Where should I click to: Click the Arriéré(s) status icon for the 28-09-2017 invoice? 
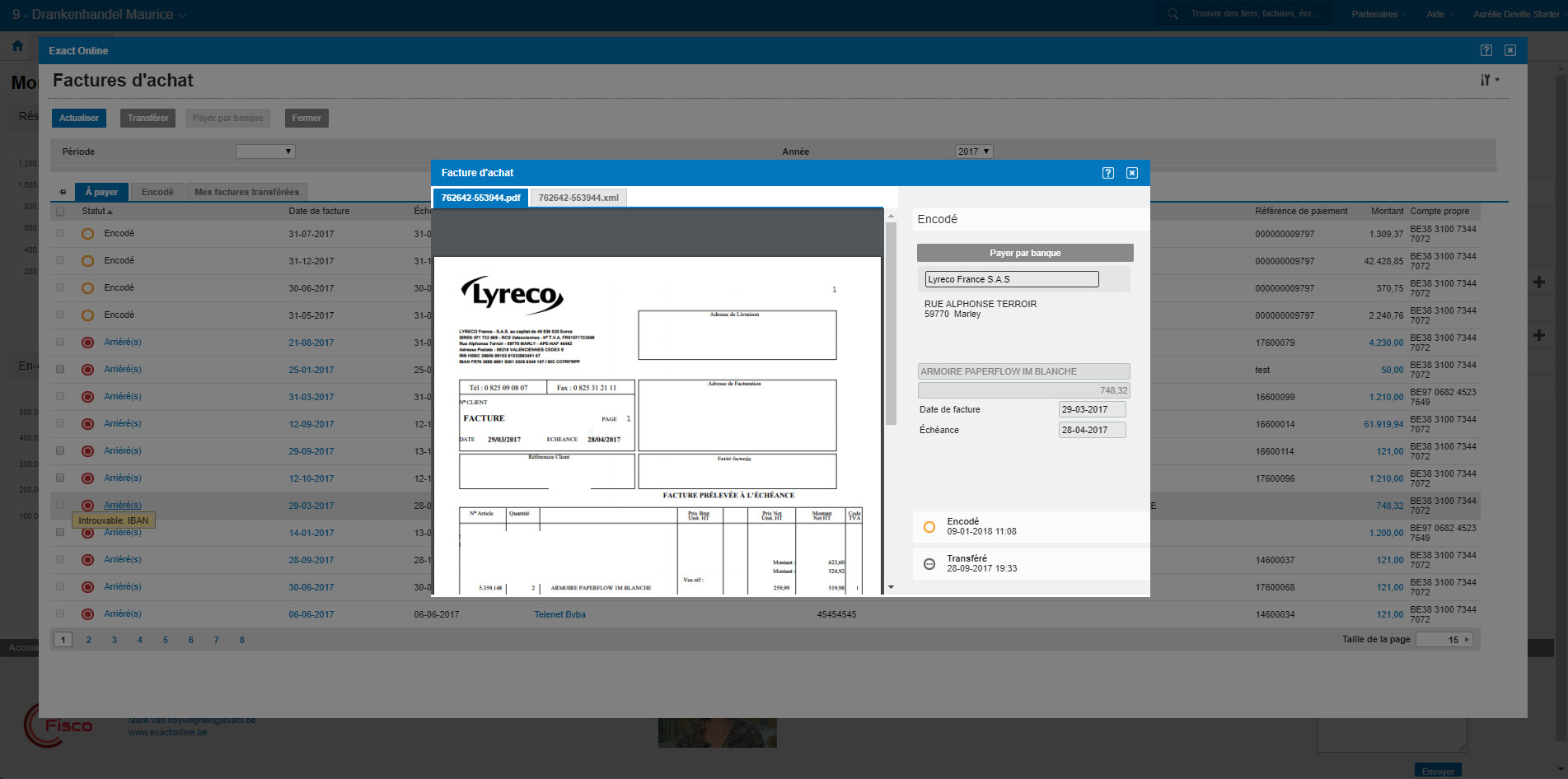(88, 560)
